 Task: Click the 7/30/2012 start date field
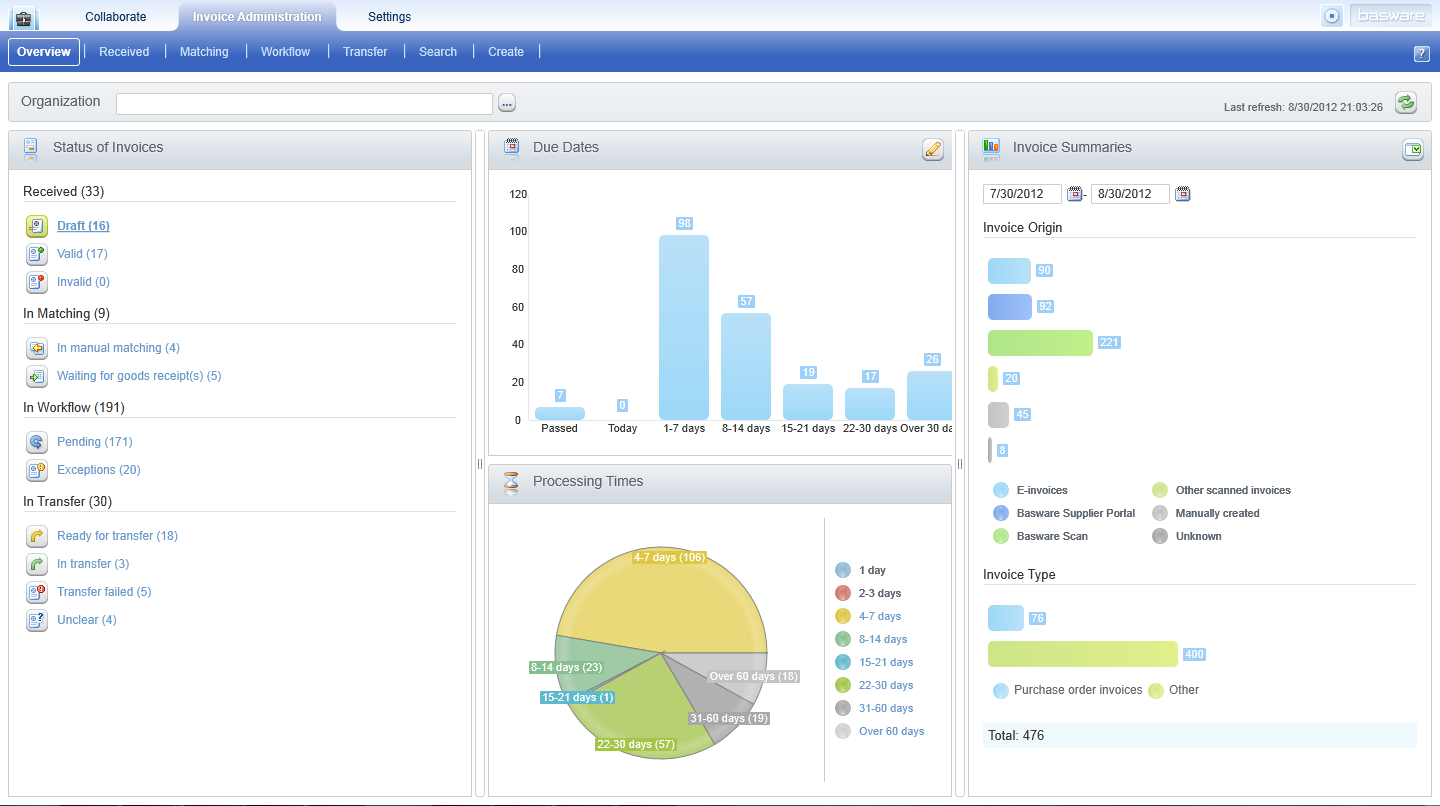[x=1022, y=194]
